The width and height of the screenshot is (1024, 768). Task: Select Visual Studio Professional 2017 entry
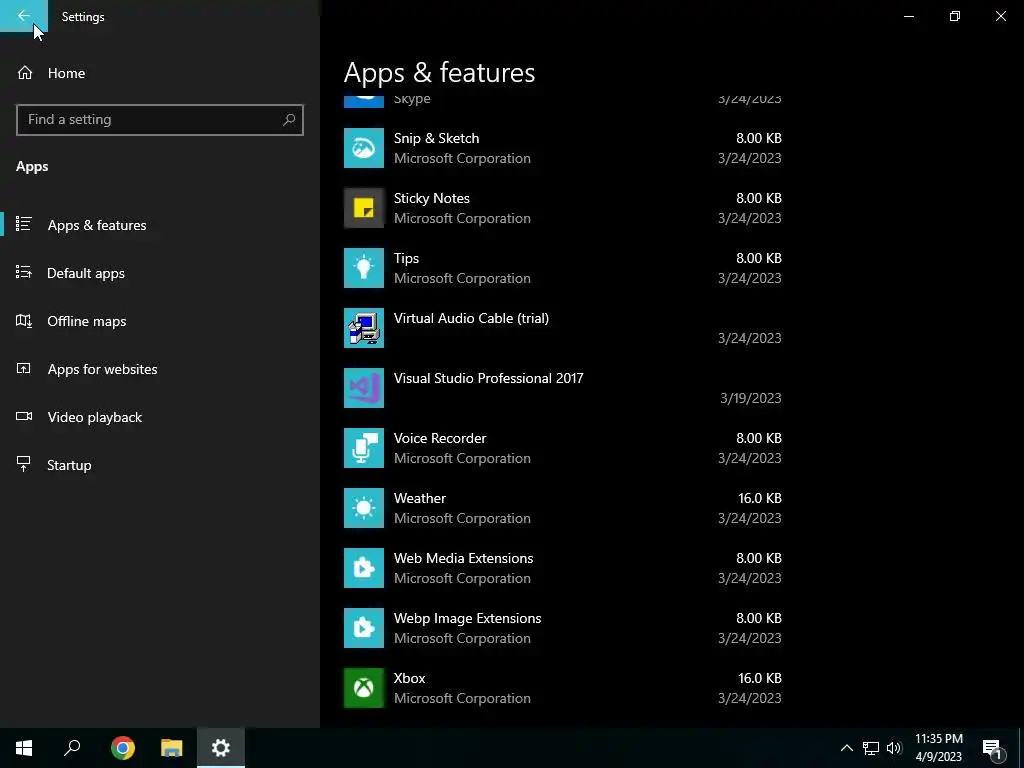point(563,388)
